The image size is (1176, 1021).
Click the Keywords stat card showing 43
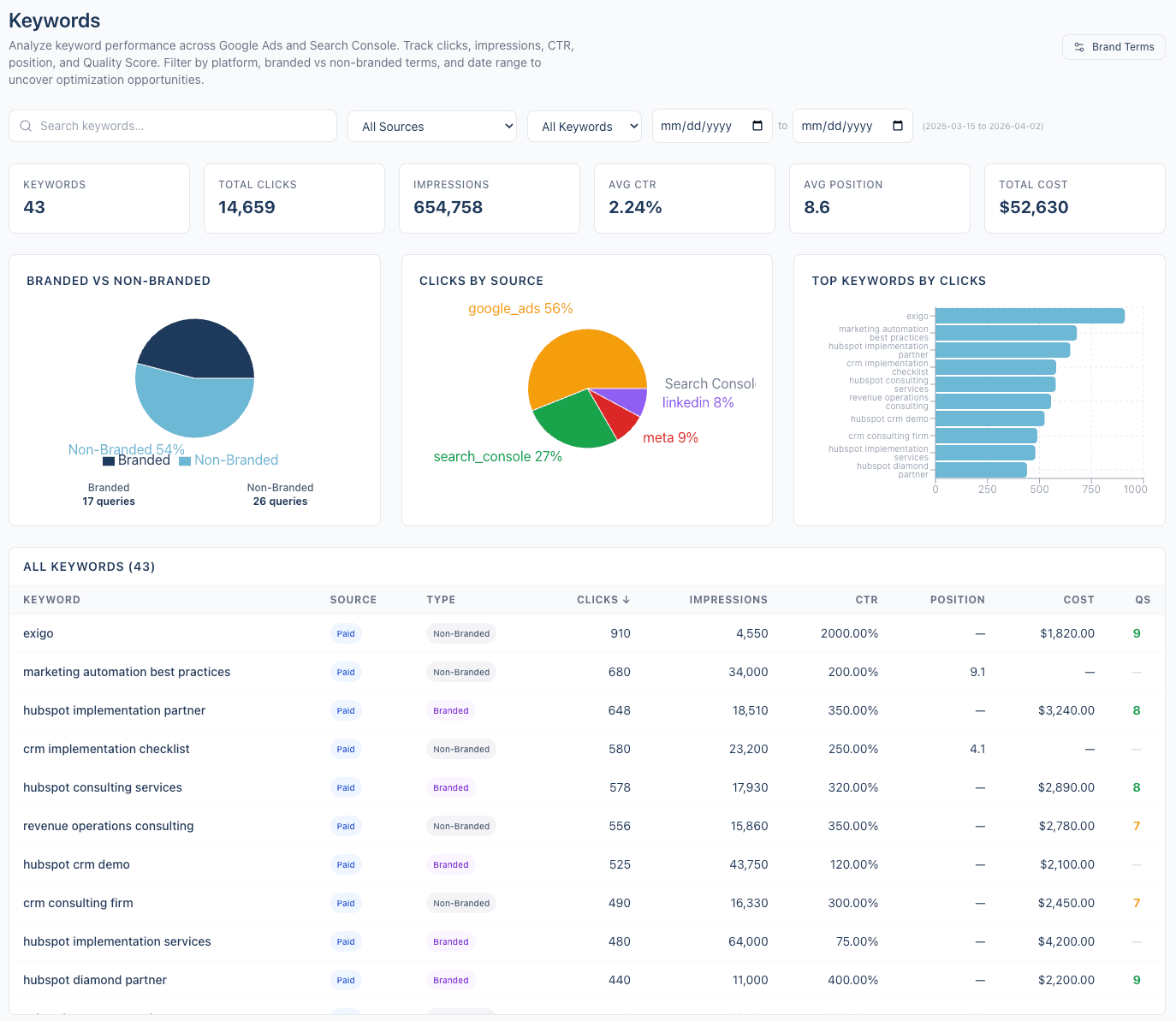[x=98, y=198]
